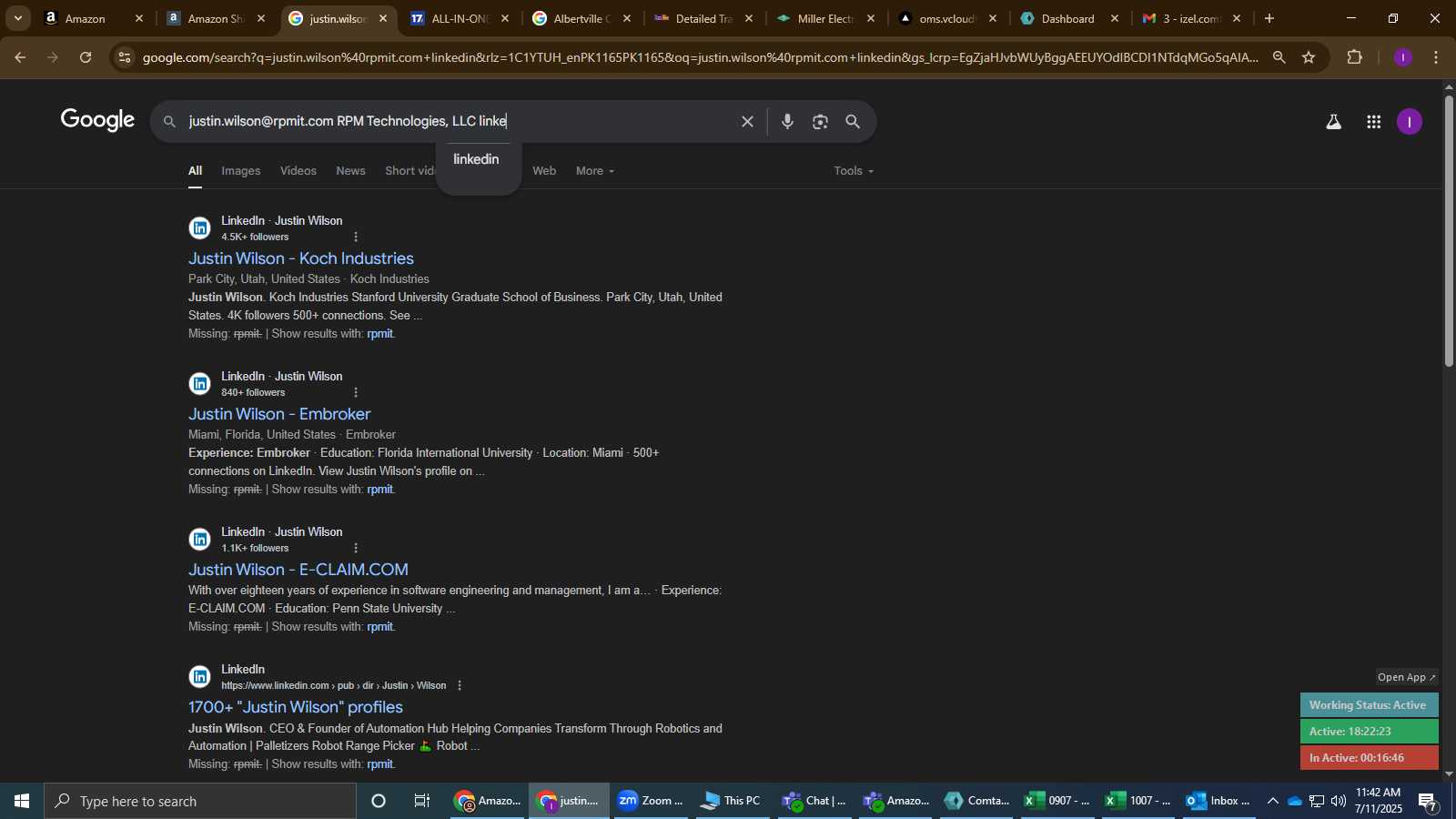Open Google account avatar on page
This screenshot has width=1456, height=819.
click(1410, 121)
